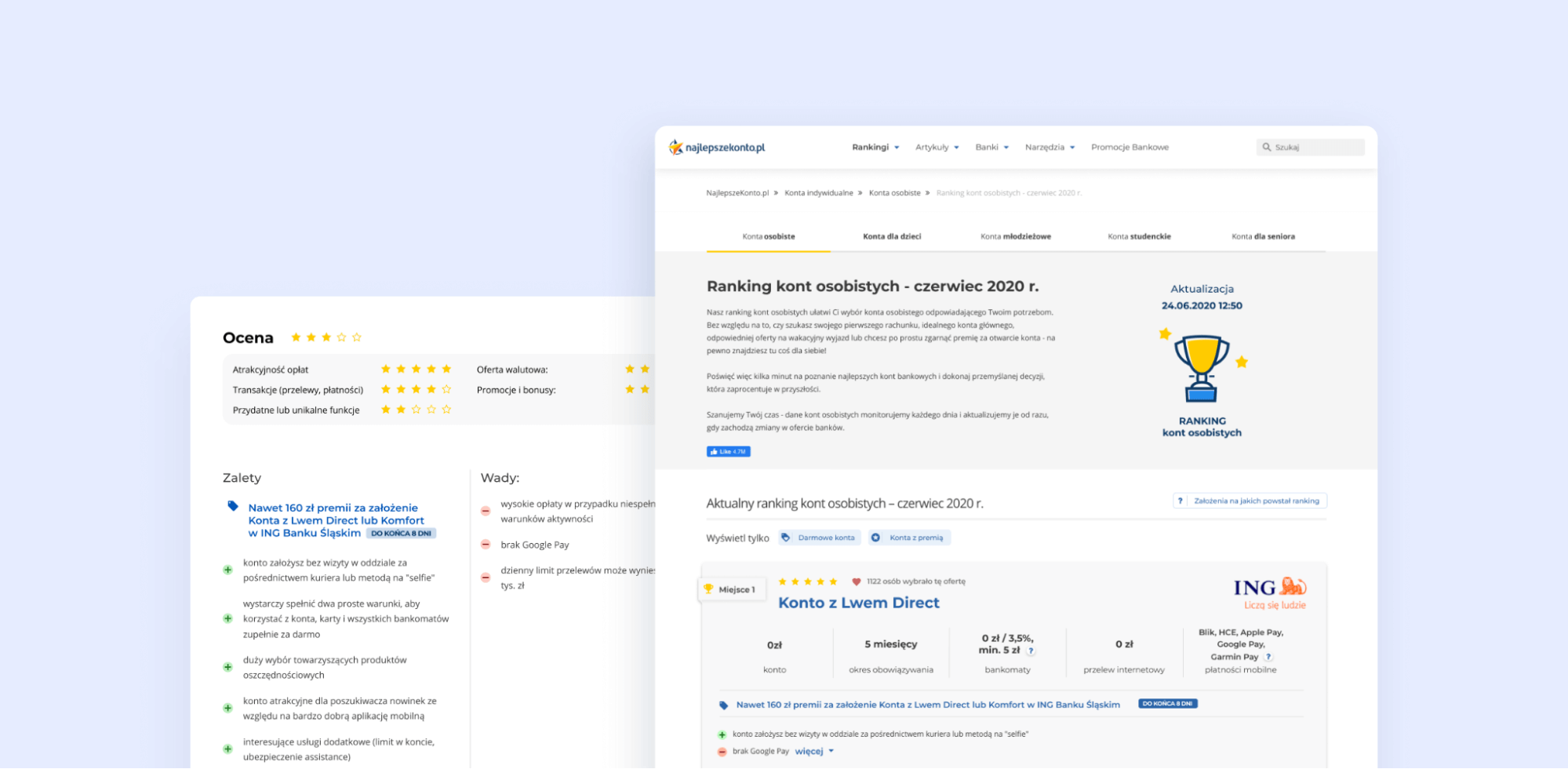Click the tag icon in Darmowe konta

[786, 538]
